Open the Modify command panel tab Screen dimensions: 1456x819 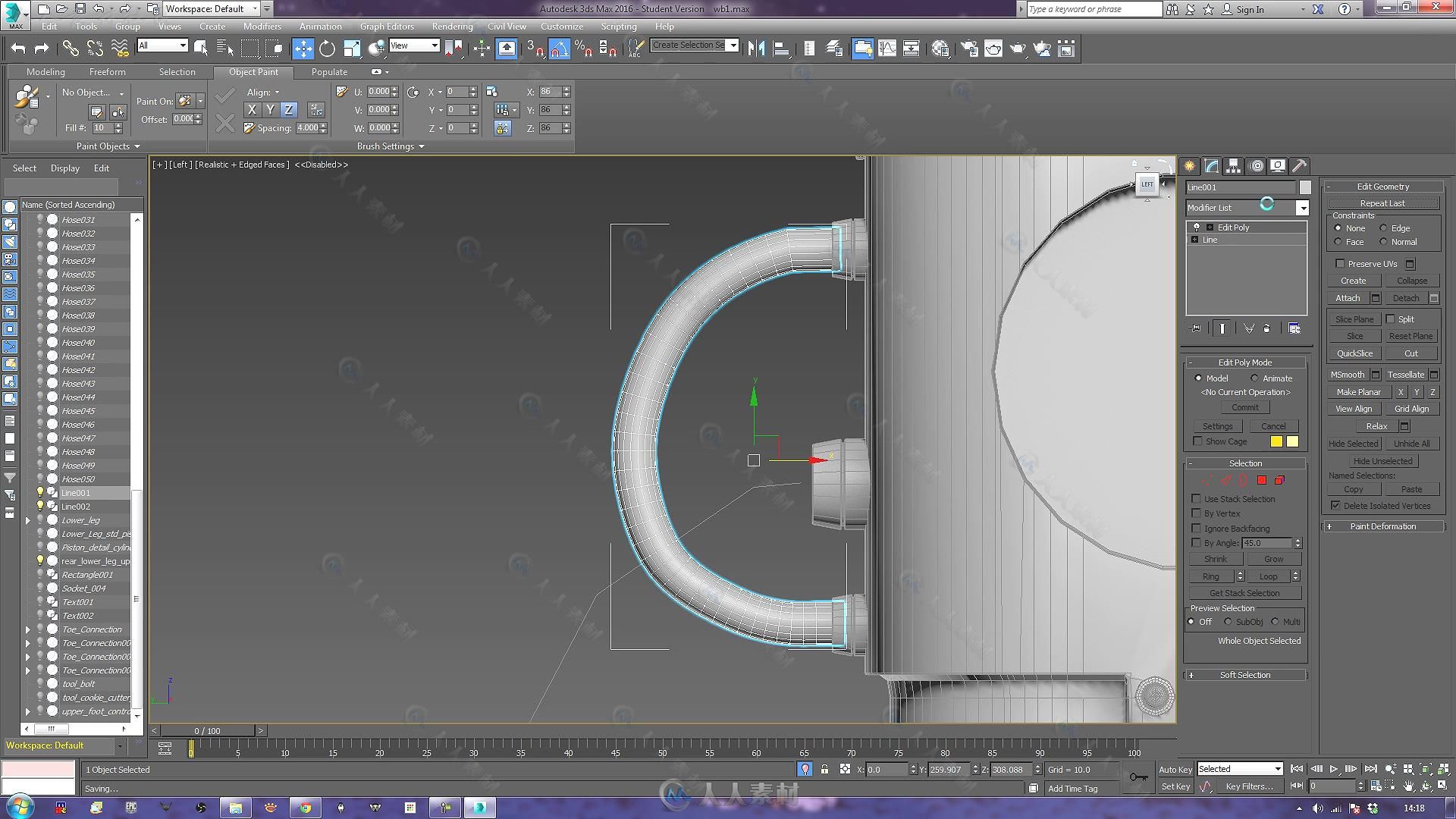[1212, 166]
